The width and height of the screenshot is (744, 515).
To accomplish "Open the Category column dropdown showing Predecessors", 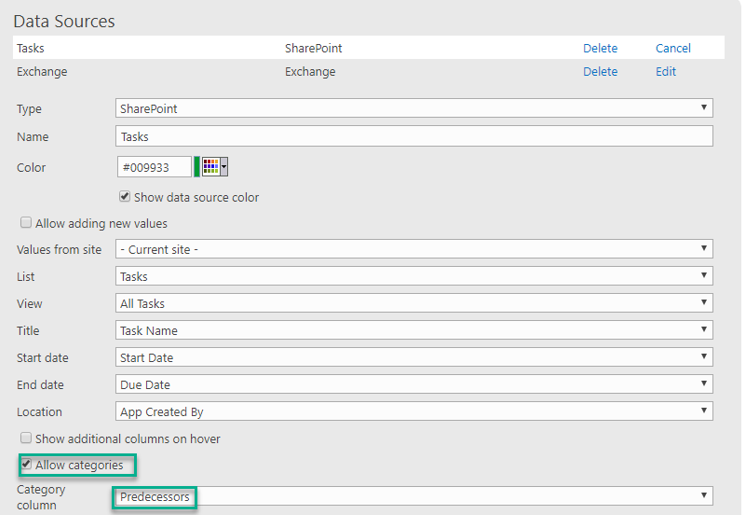I will (414, 496).
